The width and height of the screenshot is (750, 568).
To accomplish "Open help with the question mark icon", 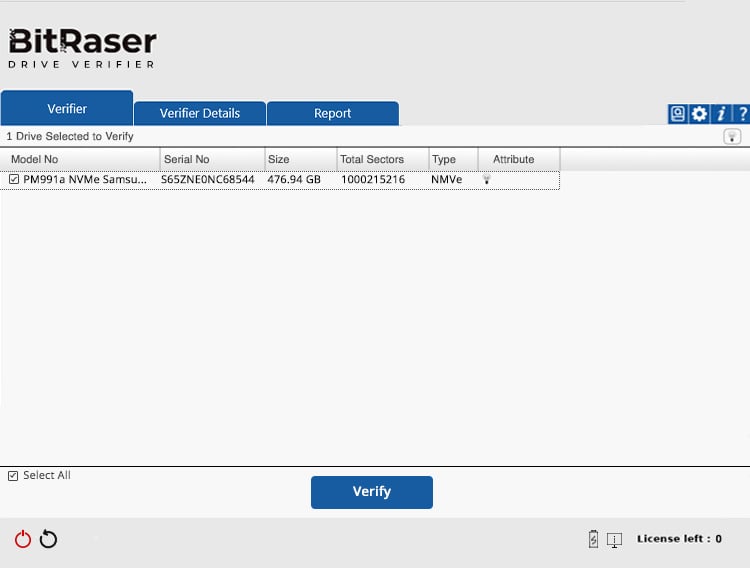I will [x=741, y=114].
